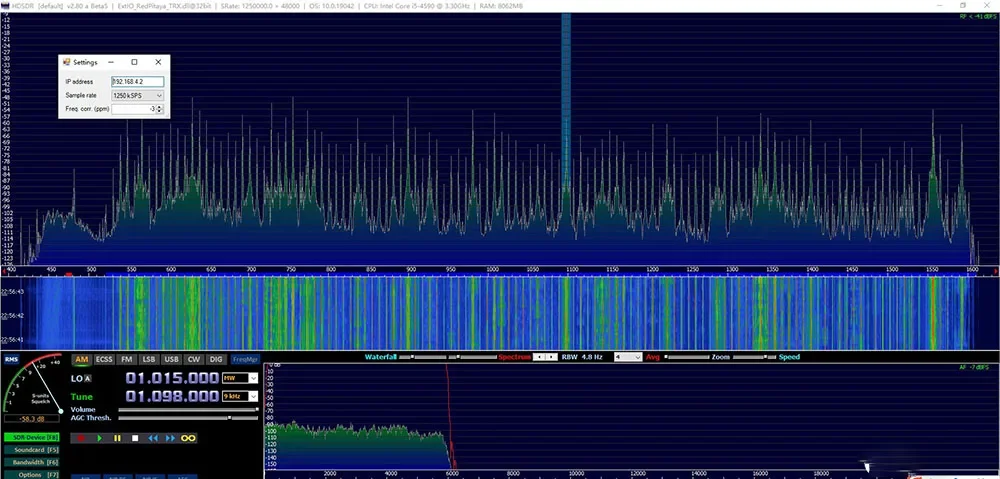Close the Settings window
The height and width of the screenshot is (479, 1000).
pyautogui.click(x=158, y=62)
